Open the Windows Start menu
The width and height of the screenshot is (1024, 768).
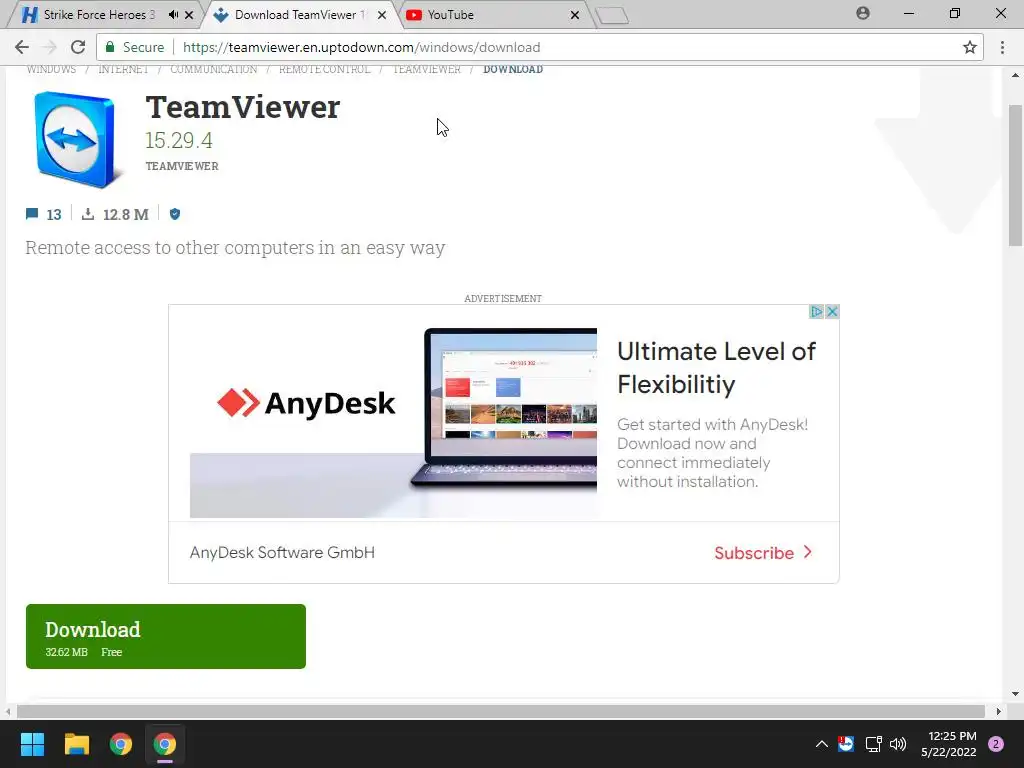[x=32, y=744]
